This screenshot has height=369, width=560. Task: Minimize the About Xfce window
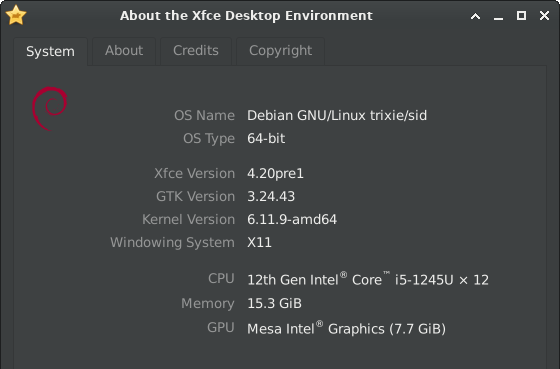coord(498,16)
